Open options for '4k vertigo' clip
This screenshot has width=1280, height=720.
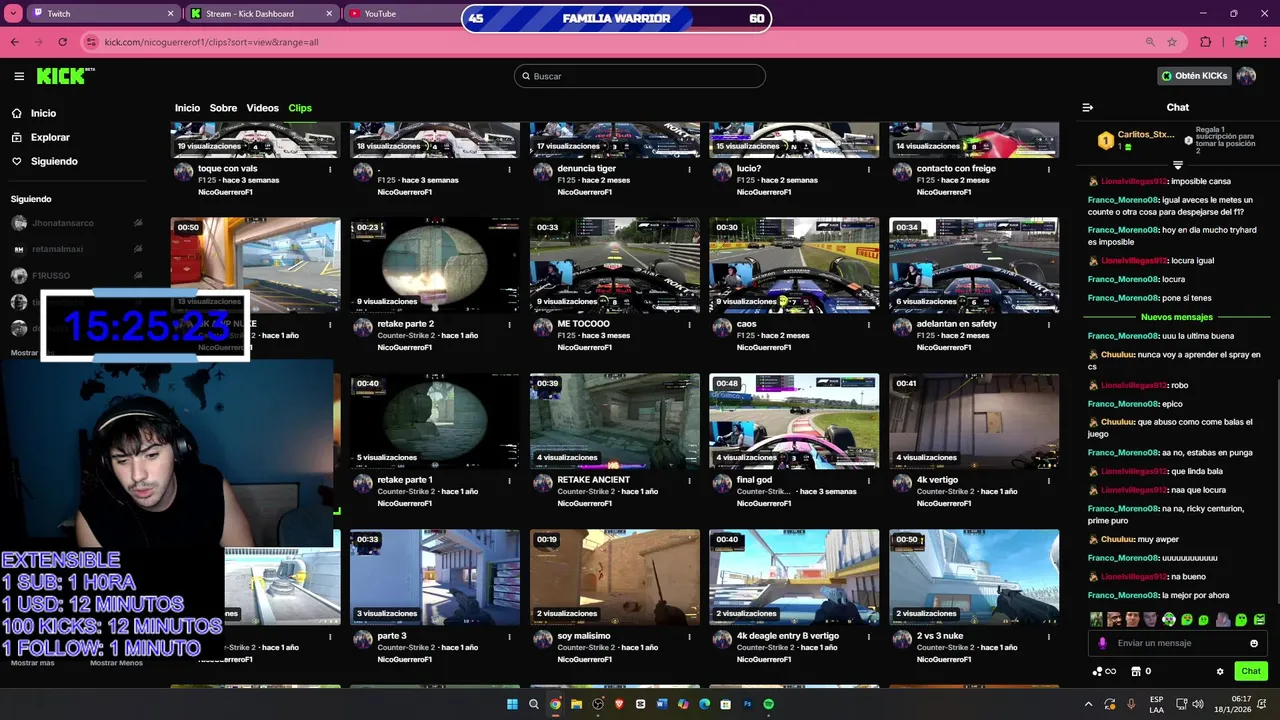1050,481
